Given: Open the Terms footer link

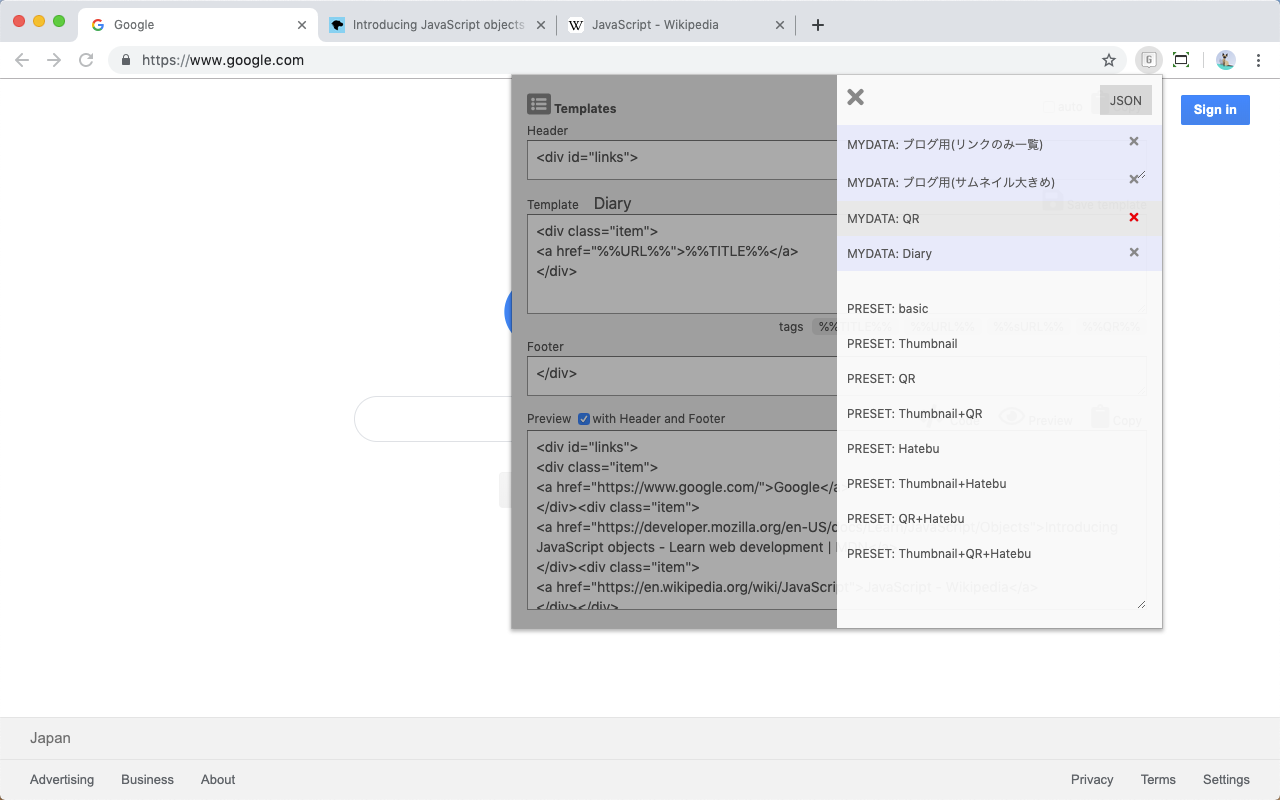Looking at the screenshot, I should click(1158, 780).
